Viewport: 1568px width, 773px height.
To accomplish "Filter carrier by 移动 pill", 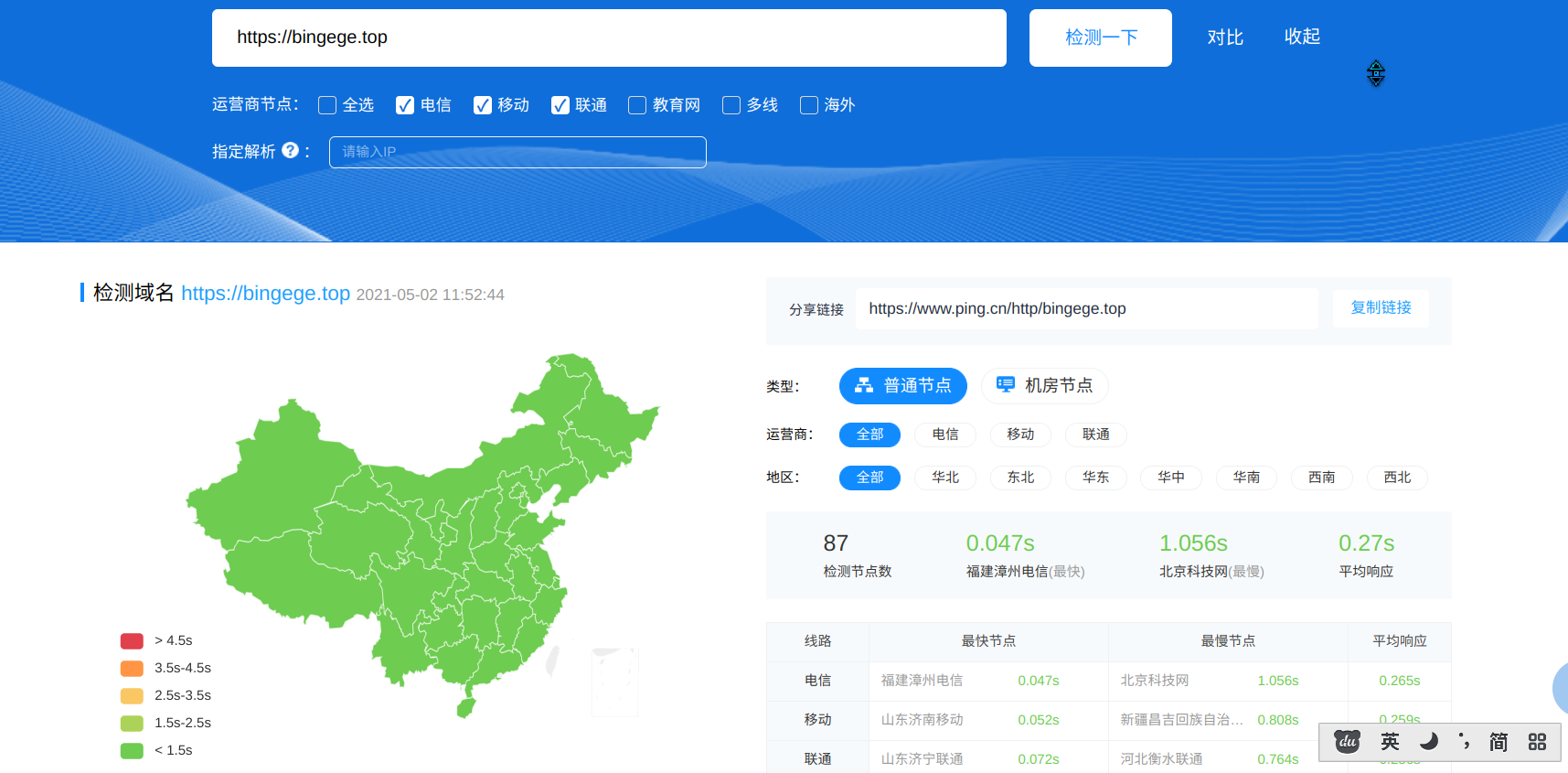I will (x=1020, y=435).
